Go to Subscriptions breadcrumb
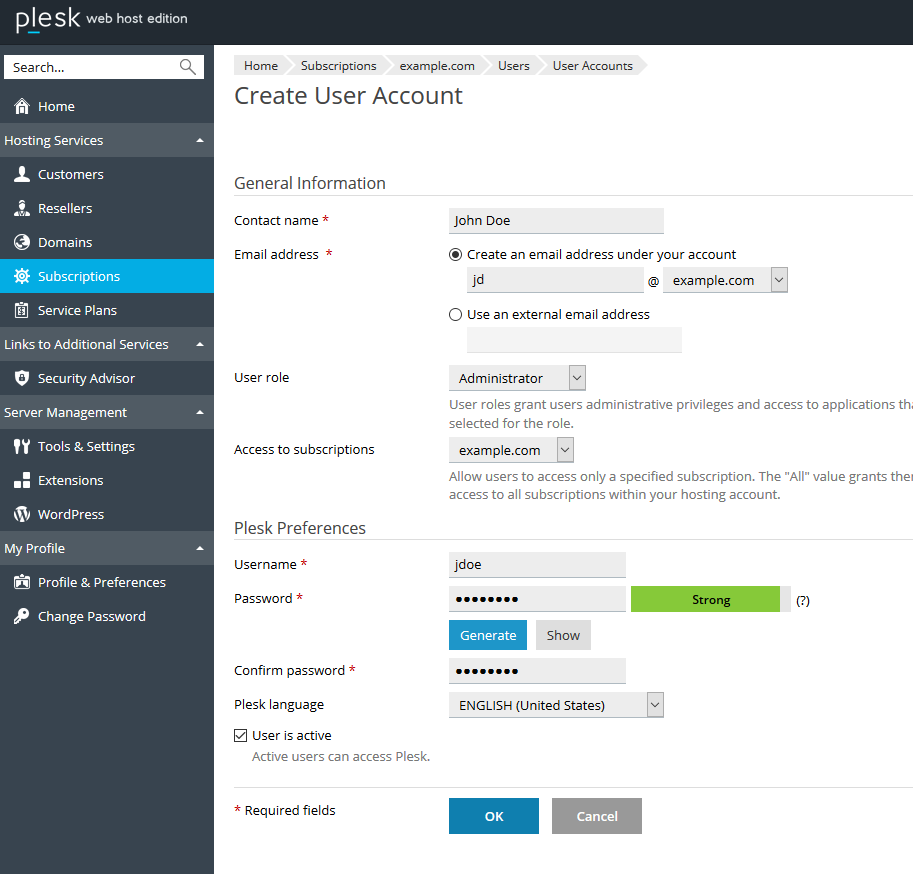 (x=338, y=66)
